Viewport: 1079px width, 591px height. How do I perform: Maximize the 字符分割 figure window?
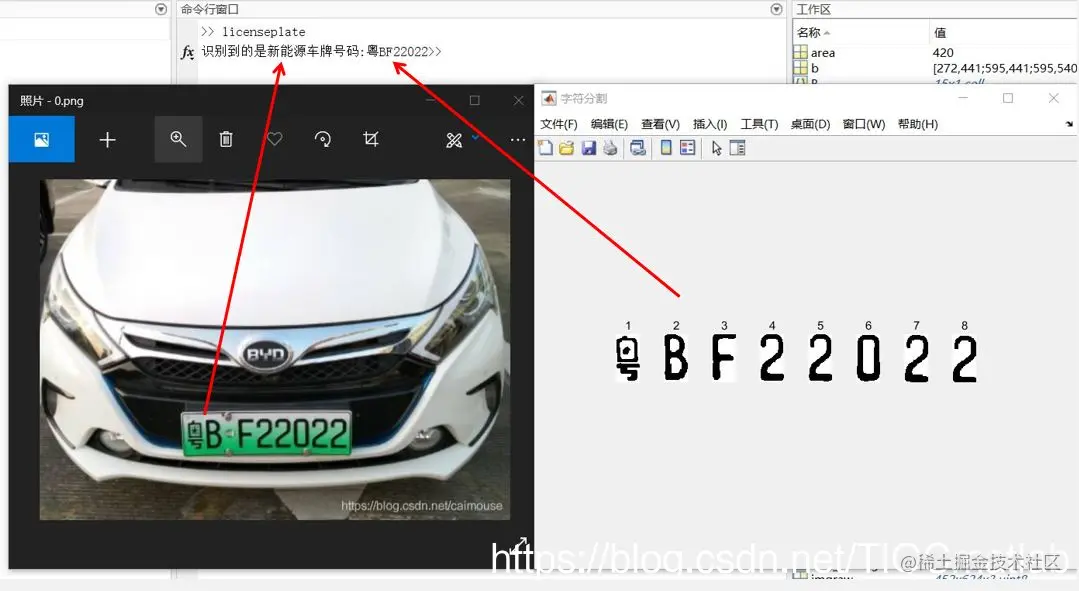pyautogui.click(x=1008, y=98)
